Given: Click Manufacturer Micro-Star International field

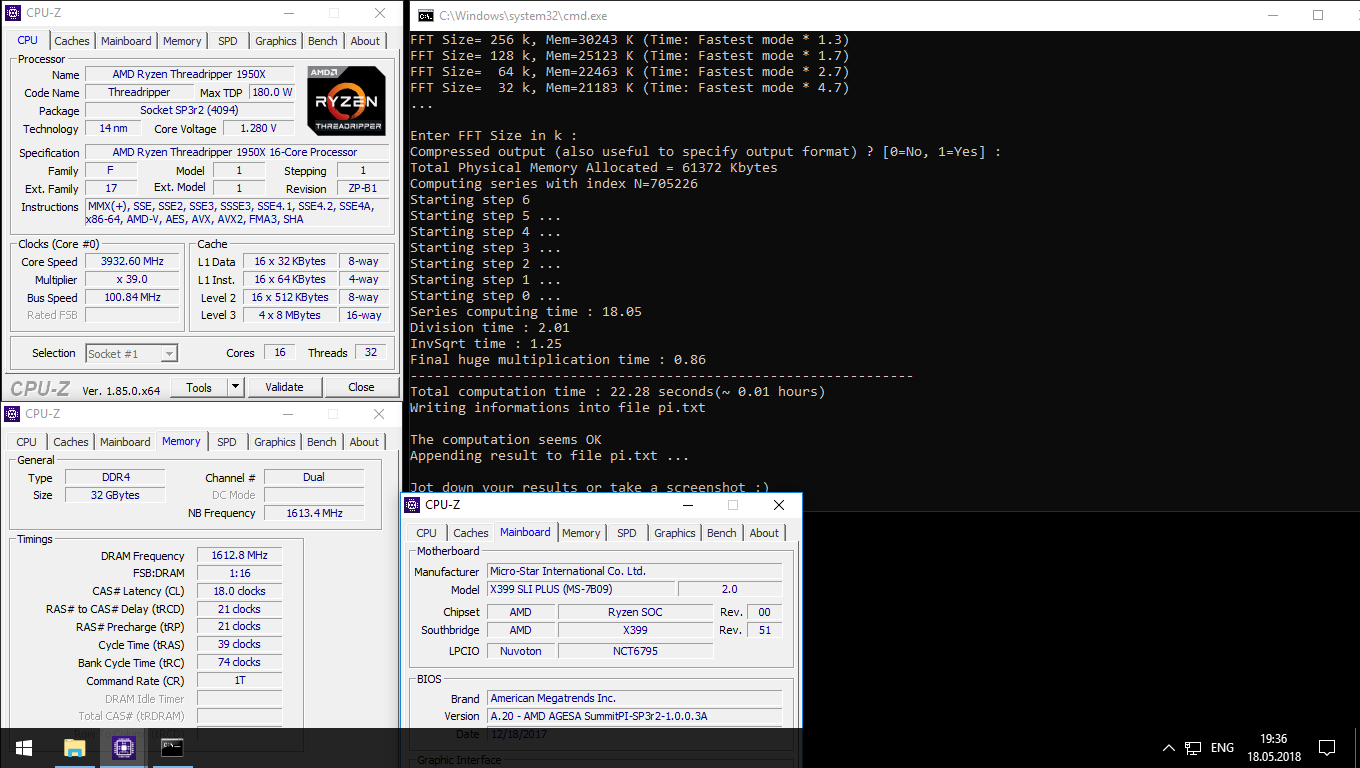Looking at the screenshot, I should pyautogui.click(x=634, y=571).
